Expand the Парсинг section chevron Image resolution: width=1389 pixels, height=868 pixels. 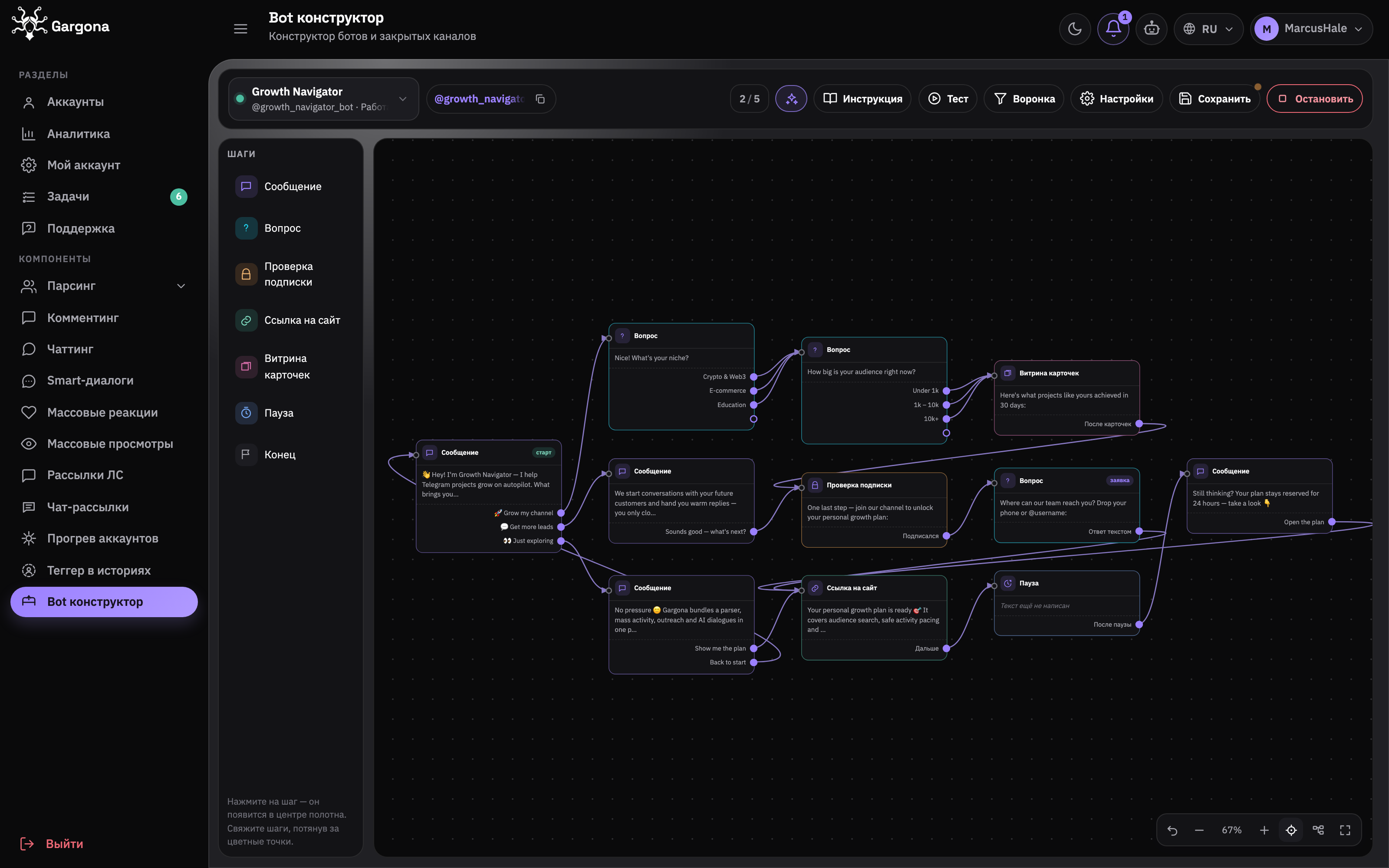point(181,286)
